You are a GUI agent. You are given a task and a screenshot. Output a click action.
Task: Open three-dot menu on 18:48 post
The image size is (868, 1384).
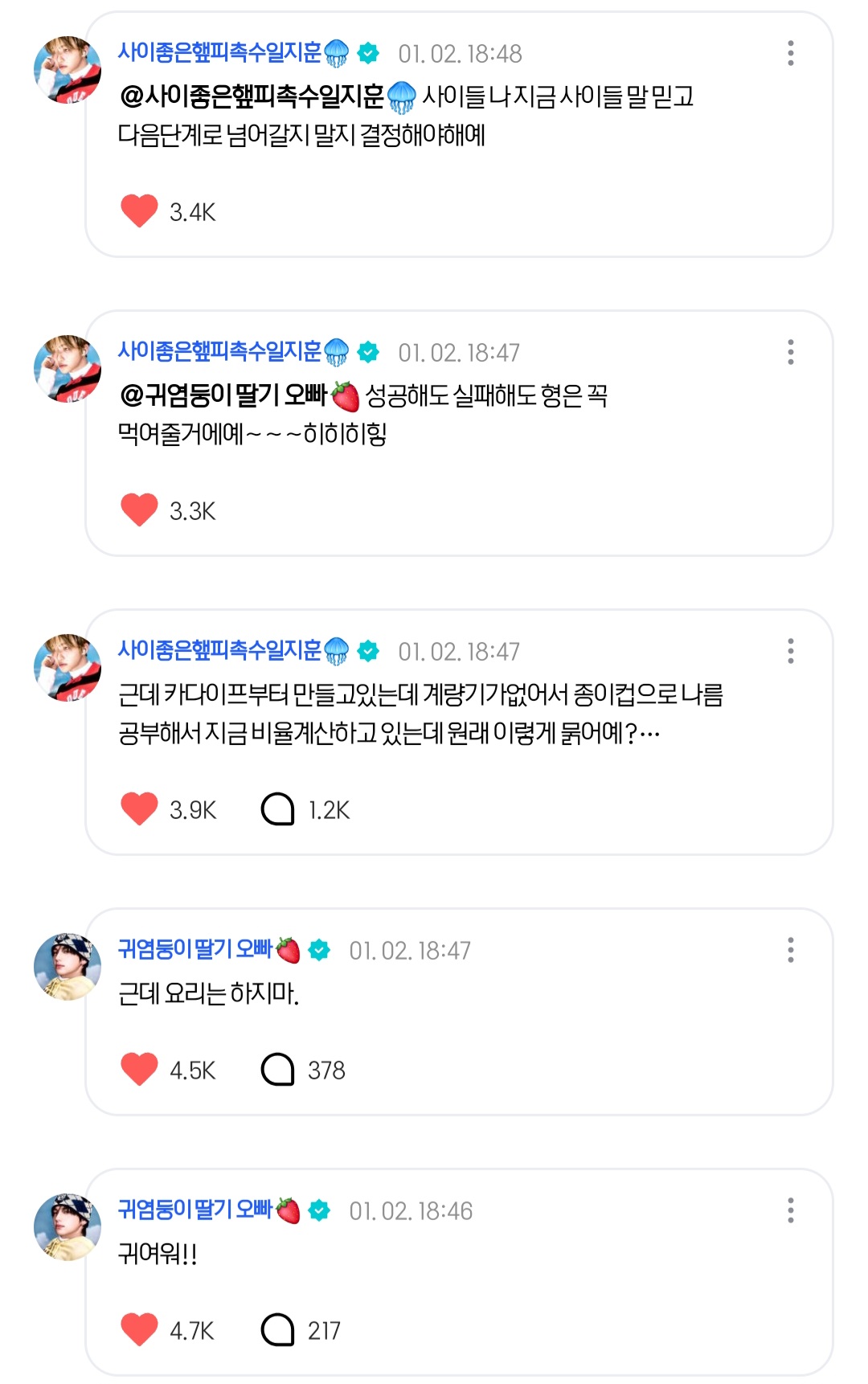pyautogui.click(x=791, y=53)
